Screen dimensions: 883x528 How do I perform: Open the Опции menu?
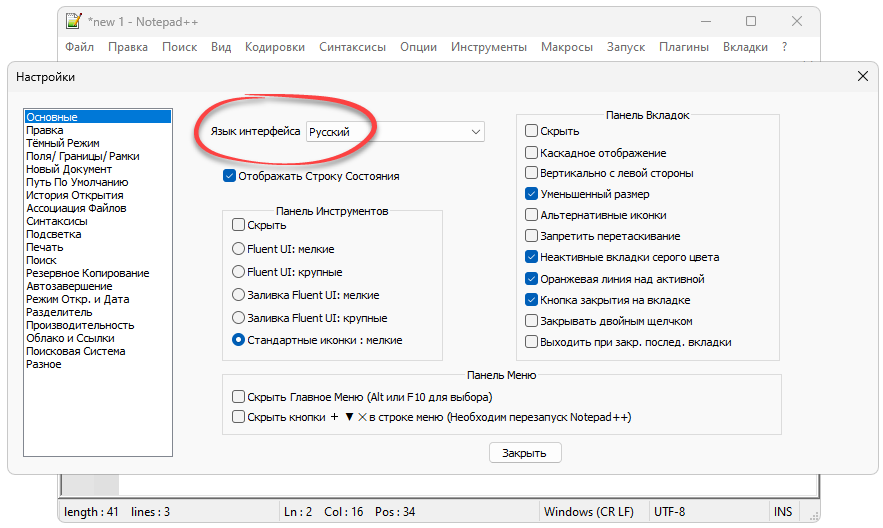click(x=418, y=47)
